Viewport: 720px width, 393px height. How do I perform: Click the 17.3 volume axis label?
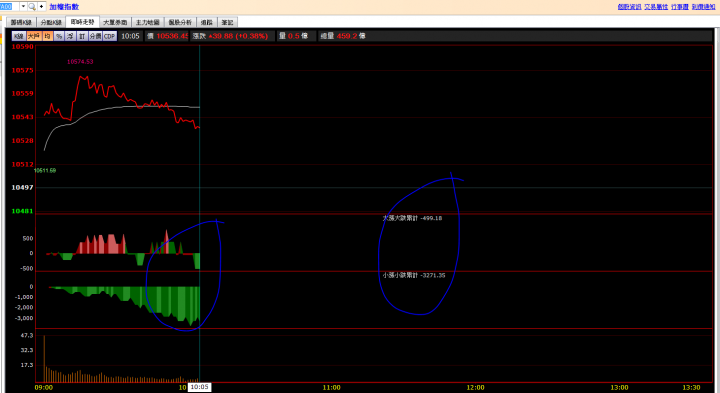27,365
